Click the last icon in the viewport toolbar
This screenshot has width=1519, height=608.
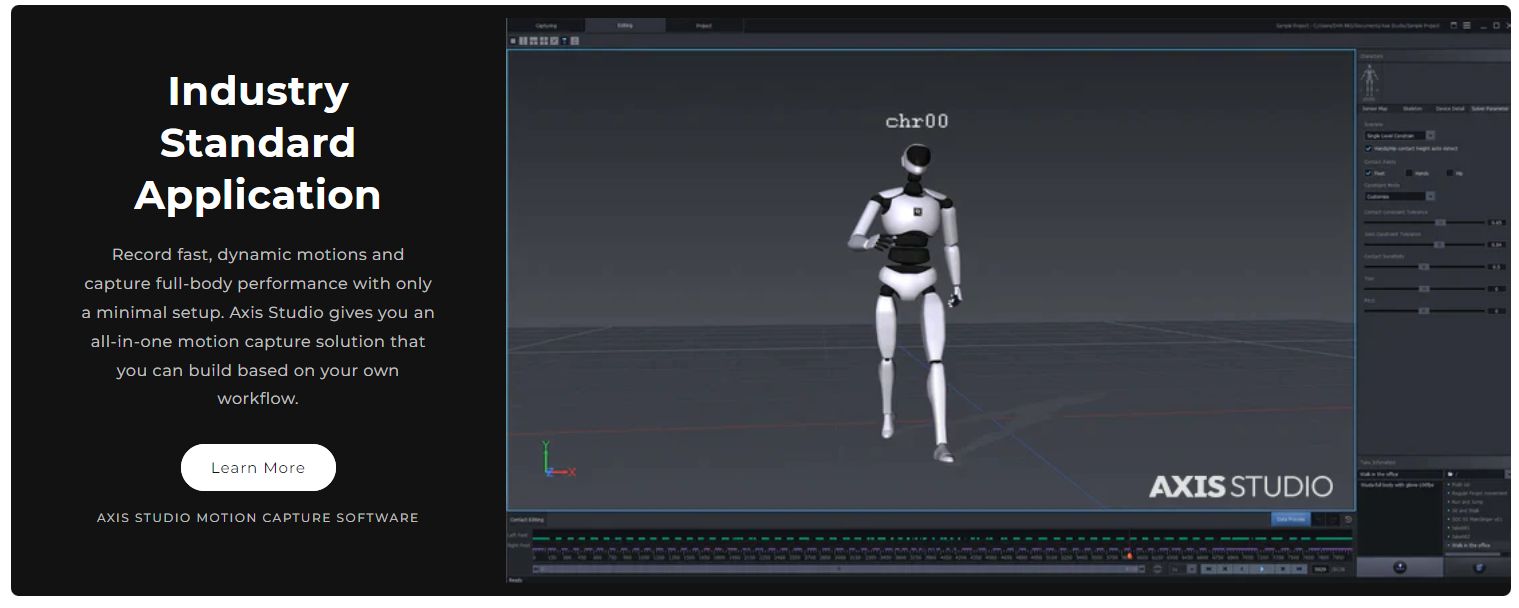(575, 41)
